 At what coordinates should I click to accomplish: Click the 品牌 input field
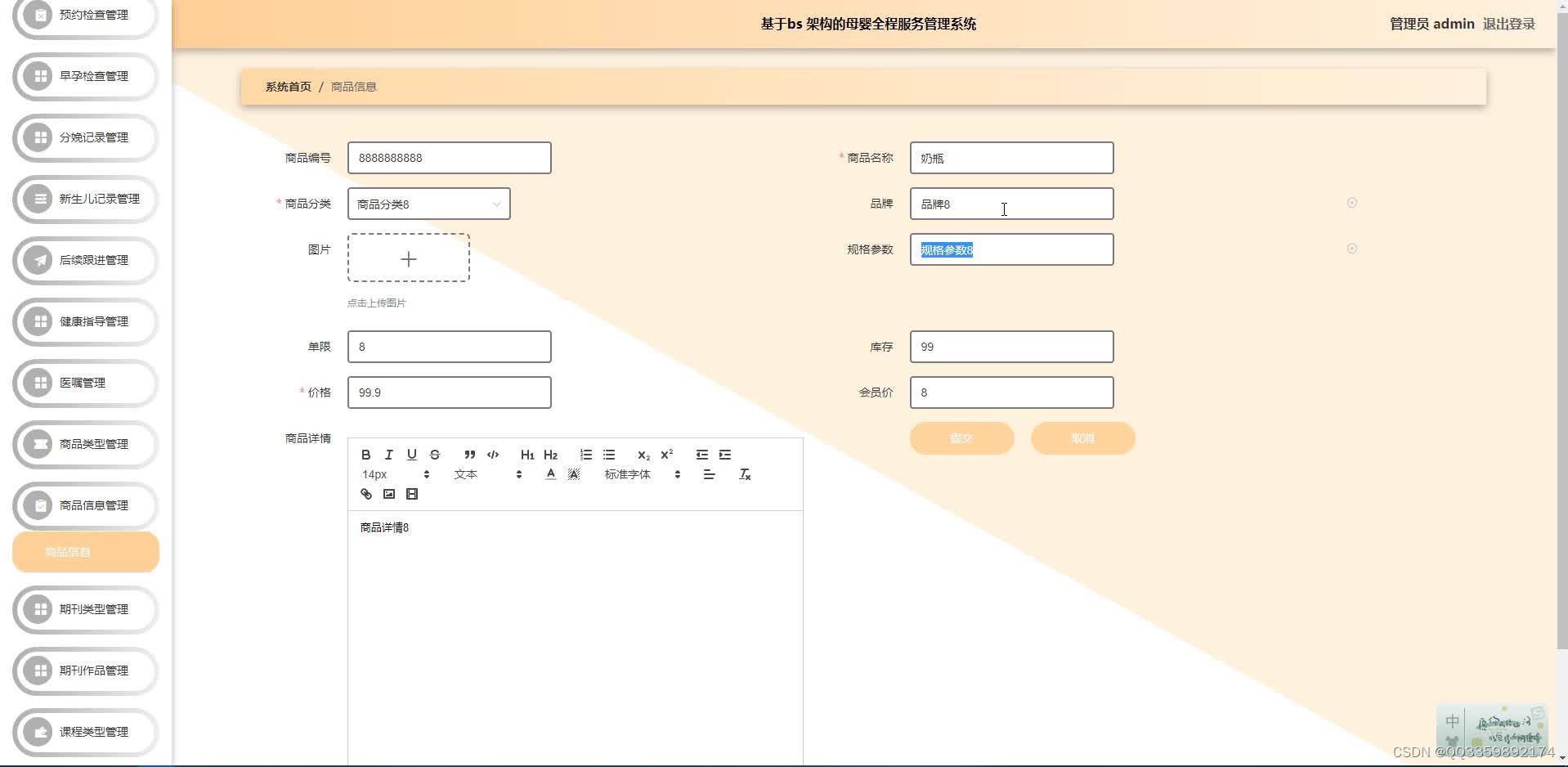(1012, 204)
